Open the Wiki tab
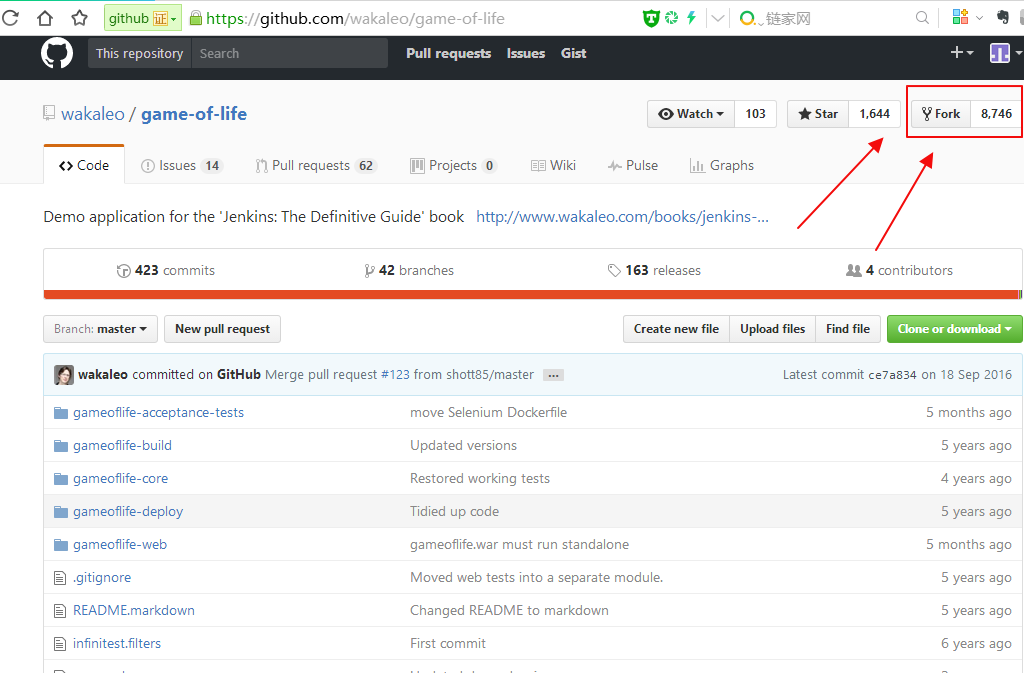The height and width of the screenshot is (673, 1024). click(553, 166)
